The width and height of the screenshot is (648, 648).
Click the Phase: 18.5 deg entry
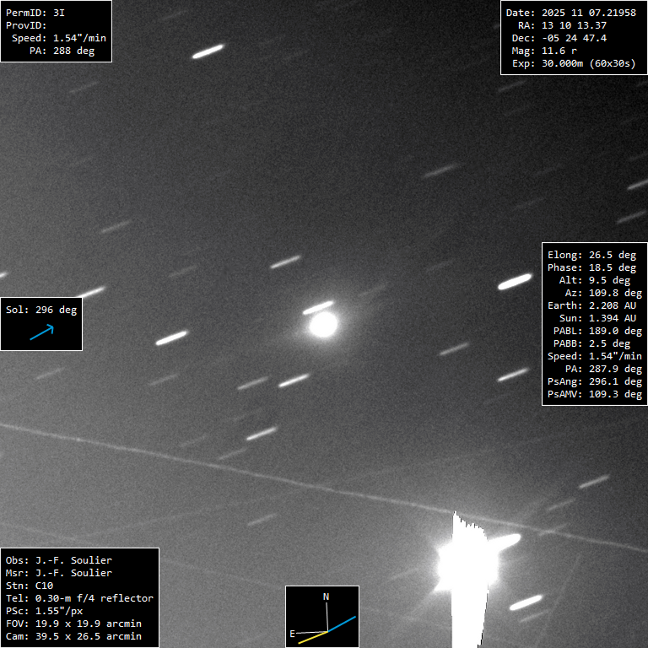[592, 268]
